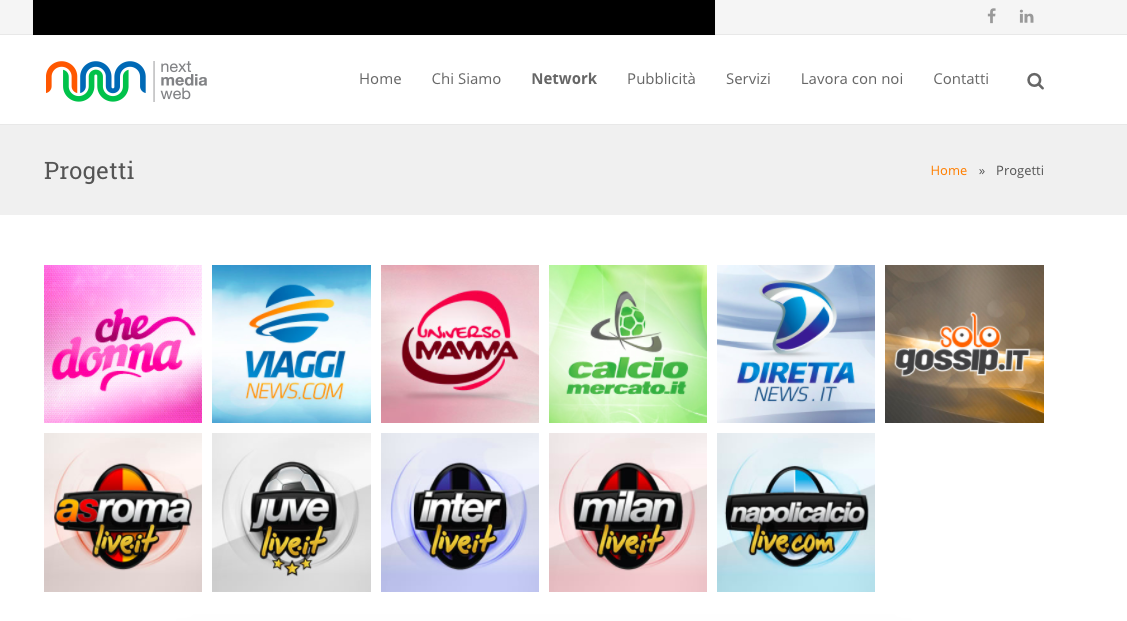Open the Che Donna project tile
The width and height of the screenshot is (1127, 621).
coord(123,344)
